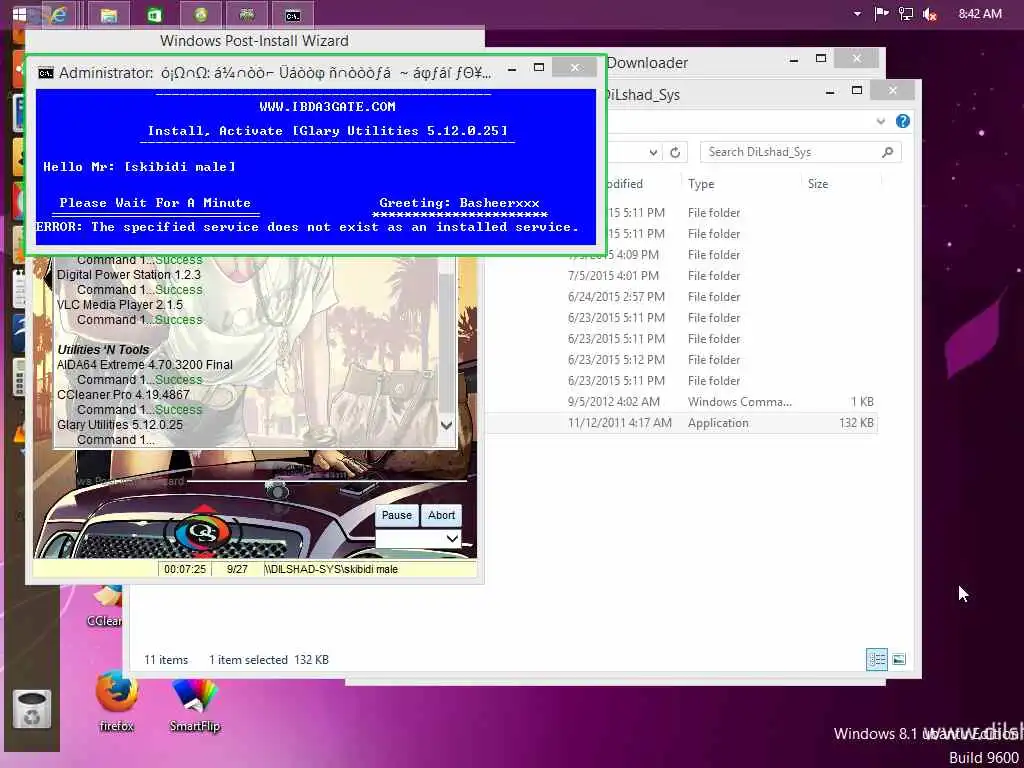Viewport: 1024px width, 768px height.
Task: Click 'Glary Utilities 5.12.0.25' log entry
Action: 120,425
